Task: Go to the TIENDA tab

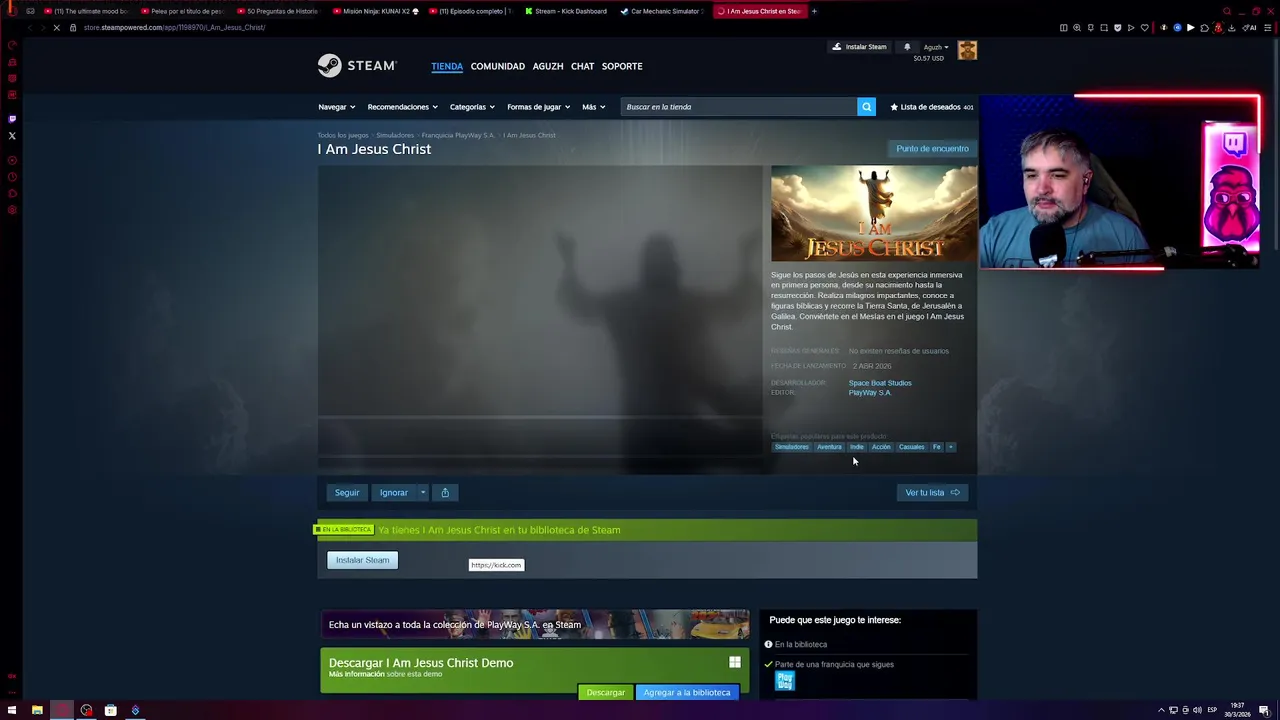Action: [447, 66]
